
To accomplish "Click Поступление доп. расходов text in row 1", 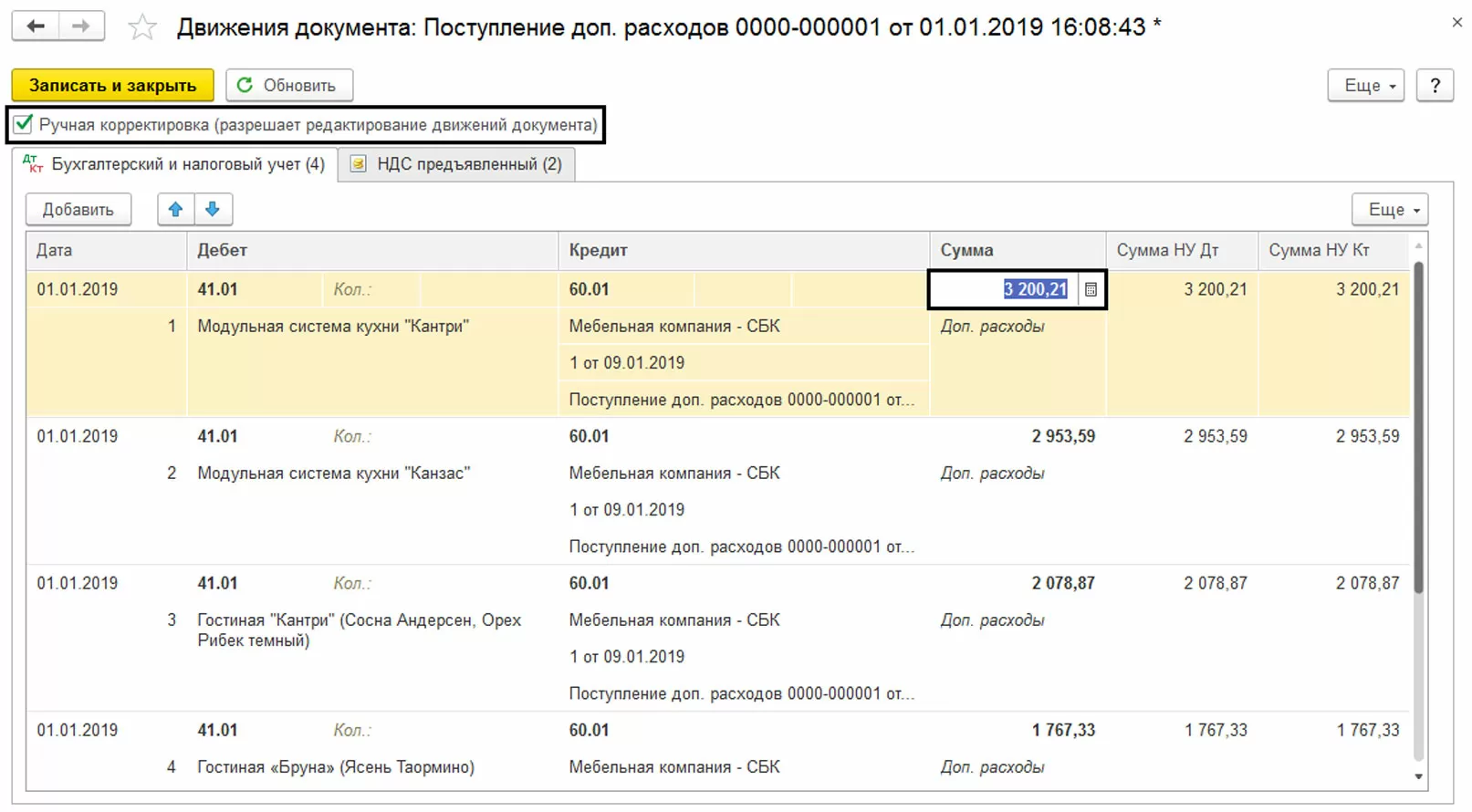I will tap(741, 400).
